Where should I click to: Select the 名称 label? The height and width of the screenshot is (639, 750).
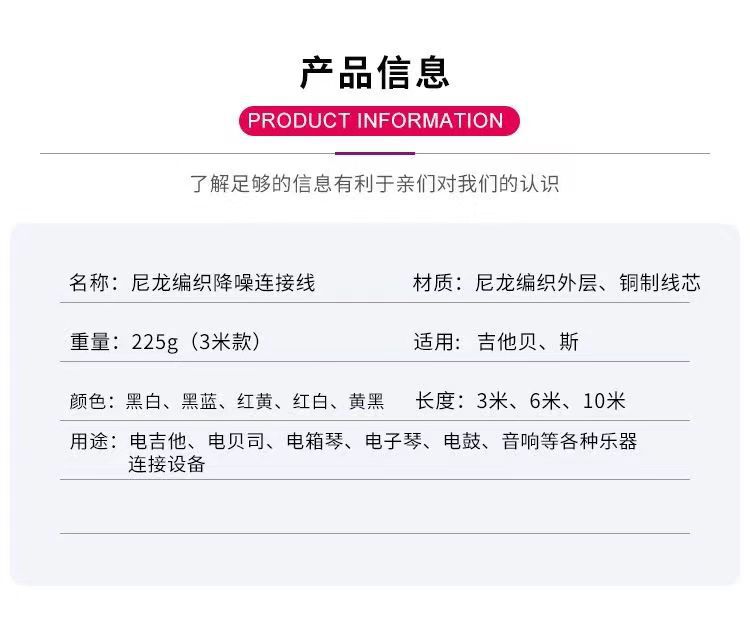tap(89, 283)
